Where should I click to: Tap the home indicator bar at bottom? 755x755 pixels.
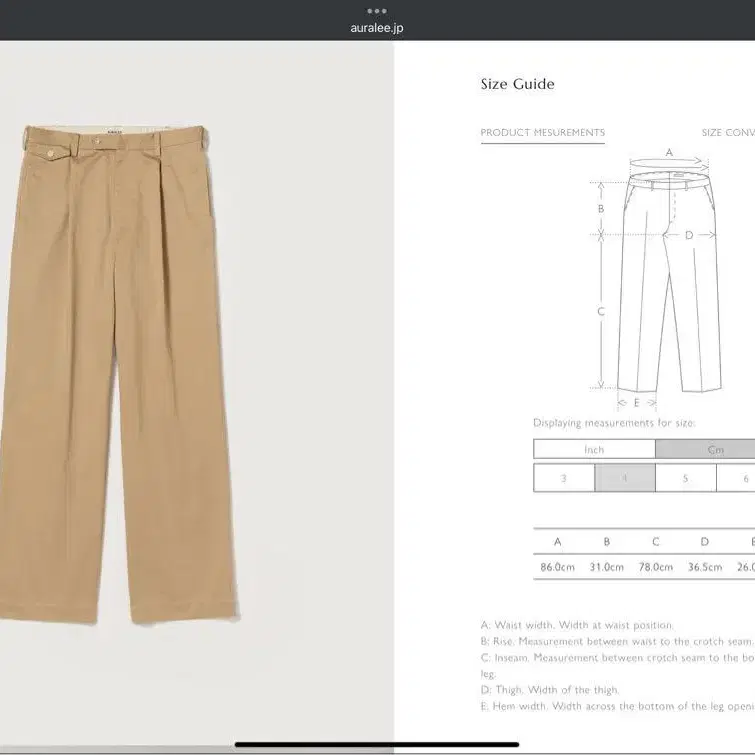pyautogui.click(x=377, y=744)
